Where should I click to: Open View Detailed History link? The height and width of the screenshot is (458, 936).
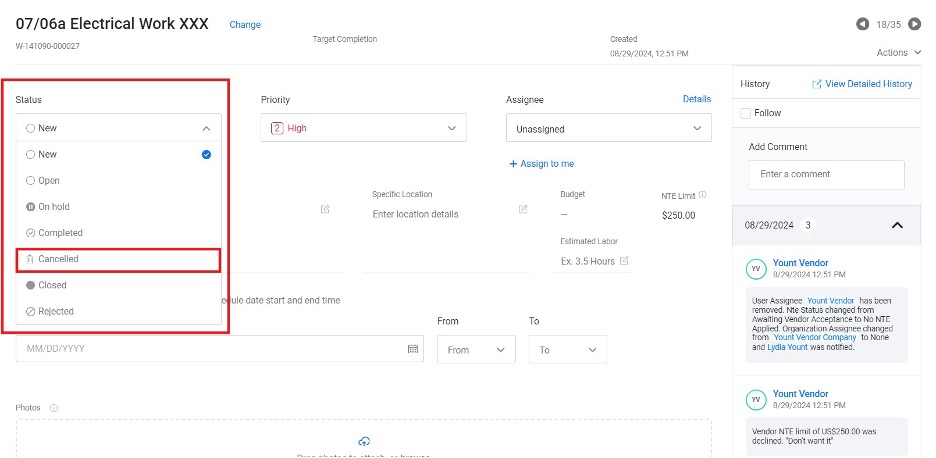(862, 84)
